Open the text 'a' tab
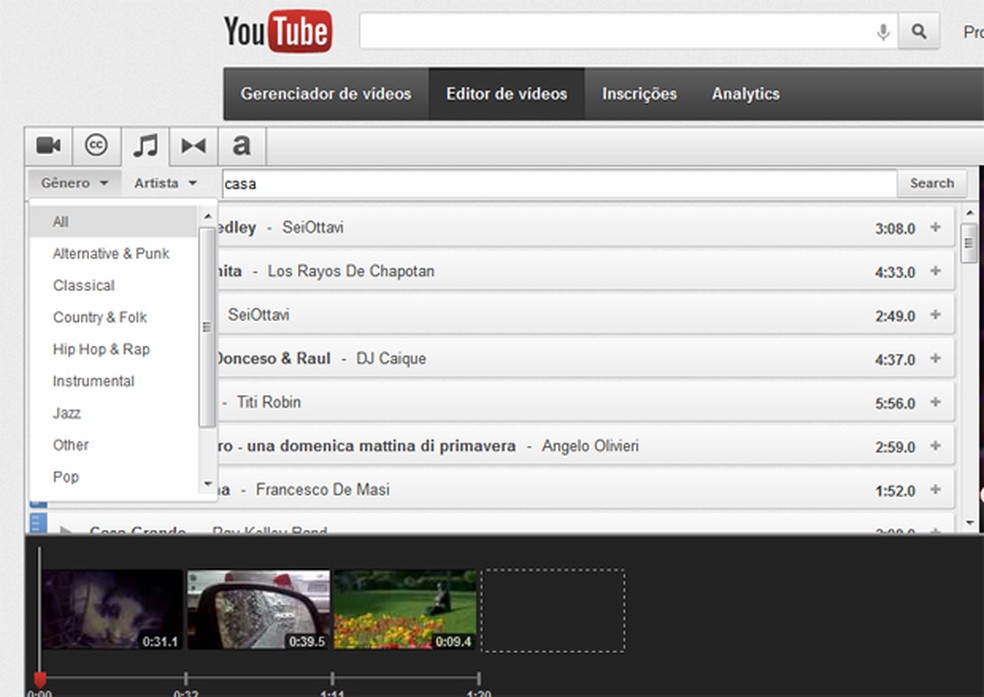984x697 pixels. pyautogui.click(x=242, y=146)
